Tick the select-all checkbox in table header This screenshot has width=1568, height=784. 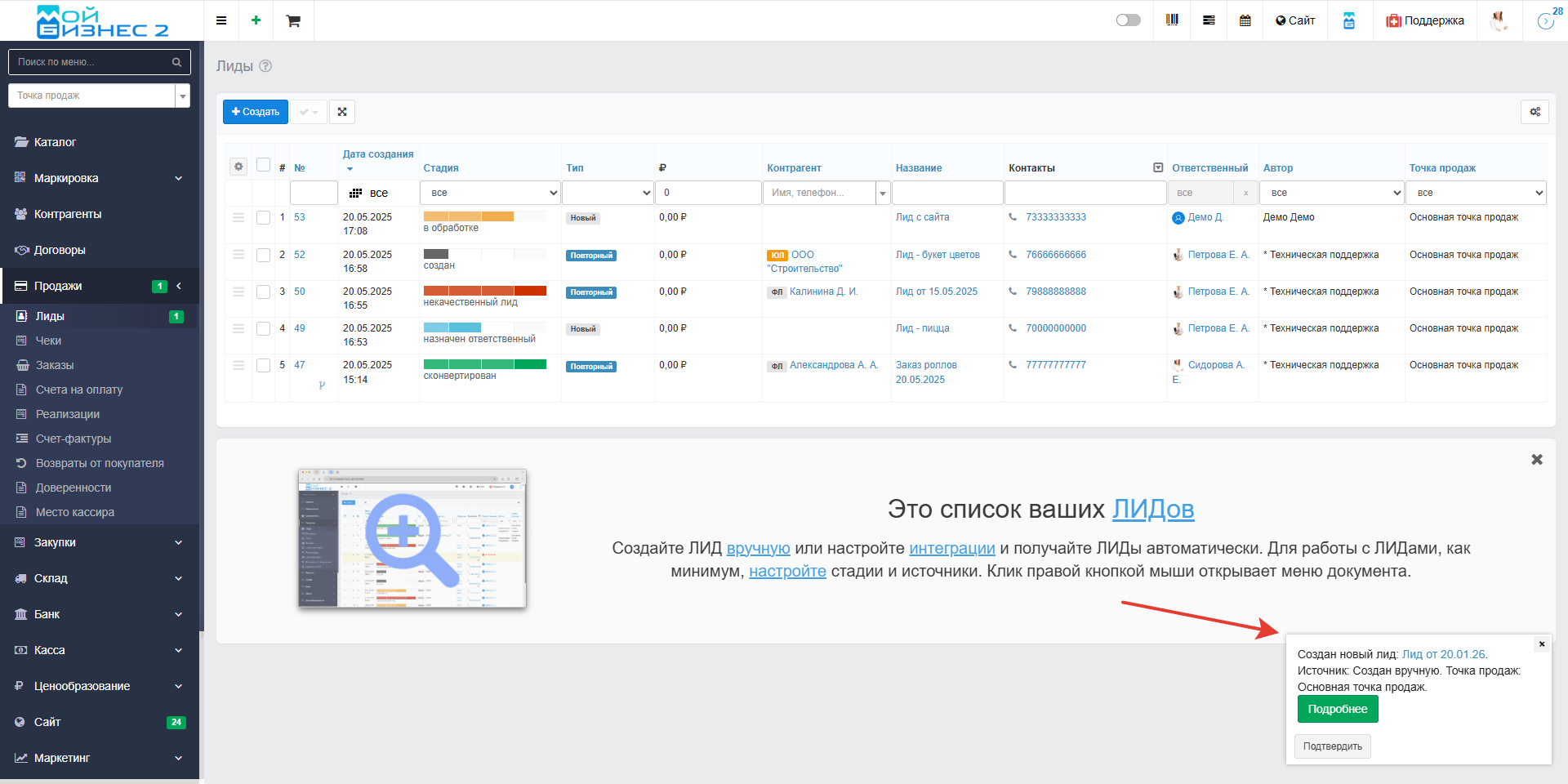pyautogui.click(x=263, y=165)
